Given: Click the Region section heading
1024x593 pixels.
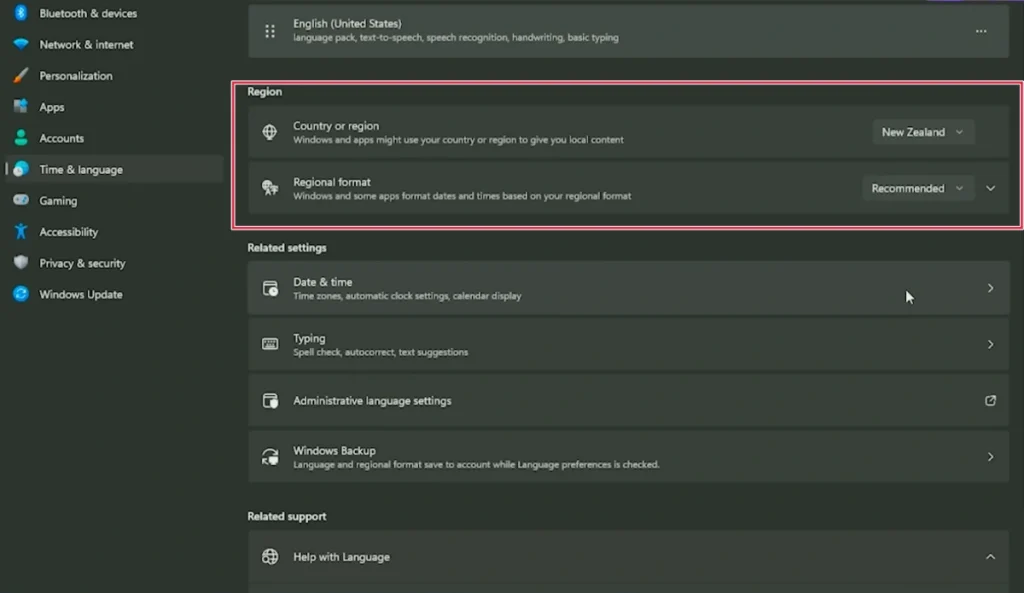Looking at the screenshot, I should (264, 91).
